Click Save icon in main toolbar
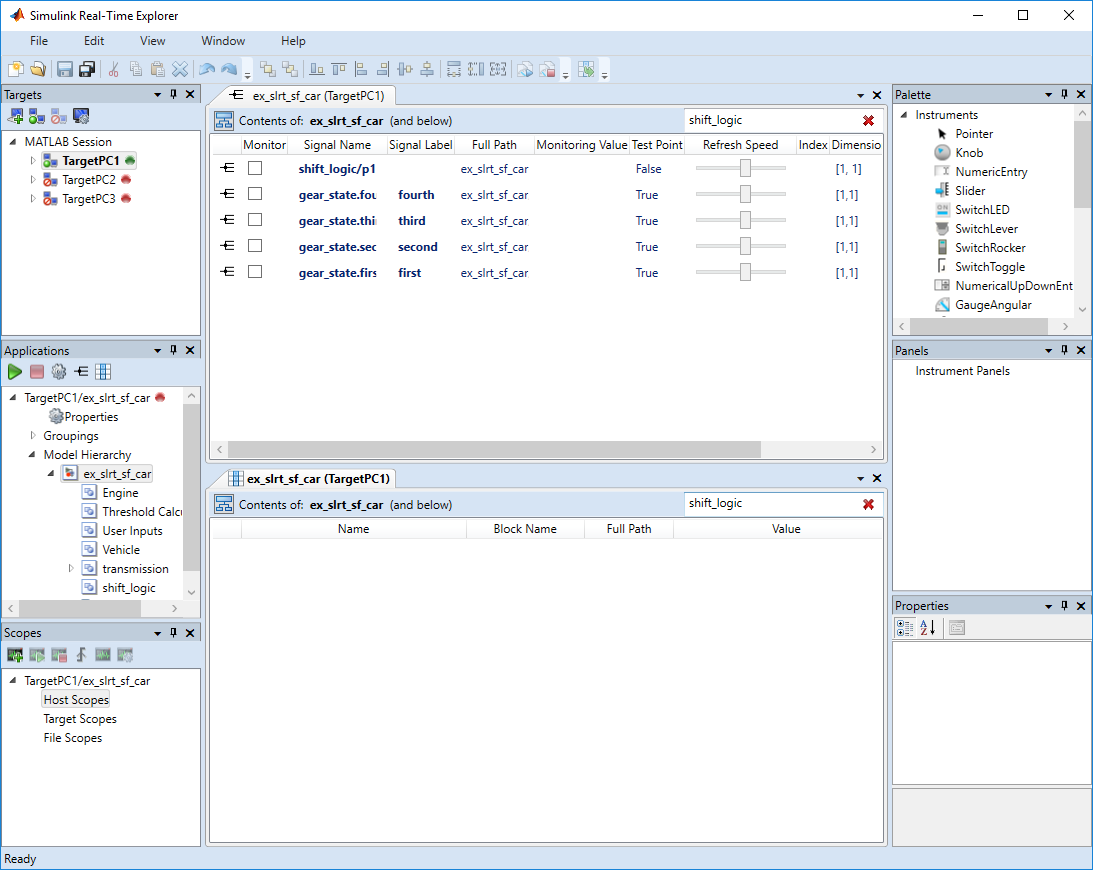The image size is (1093, 870). (65, 69)
